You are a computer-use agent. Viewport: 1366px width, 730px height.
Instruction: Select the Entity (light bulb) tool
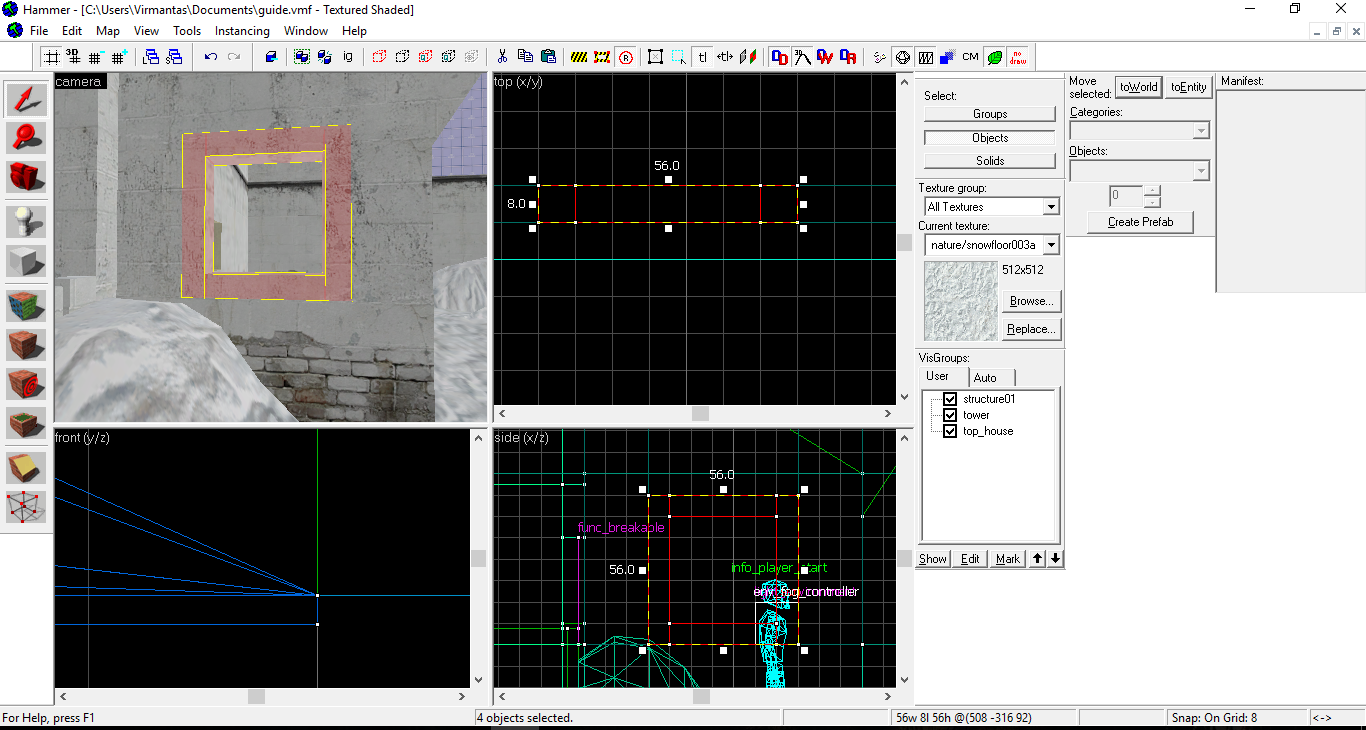pyautogui.click(x=27, y=222)
